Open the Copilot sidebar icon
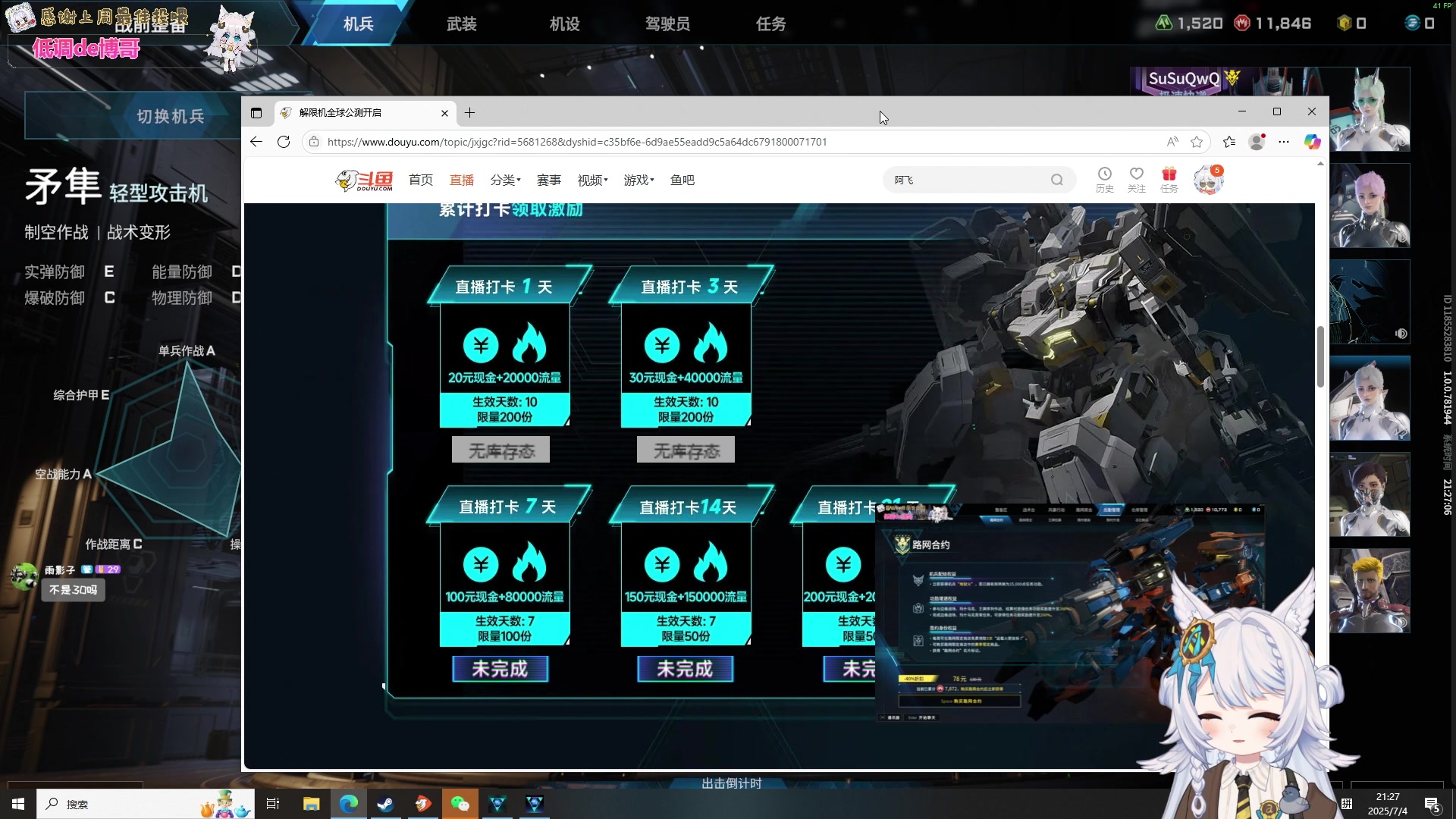 (1313, 142)
